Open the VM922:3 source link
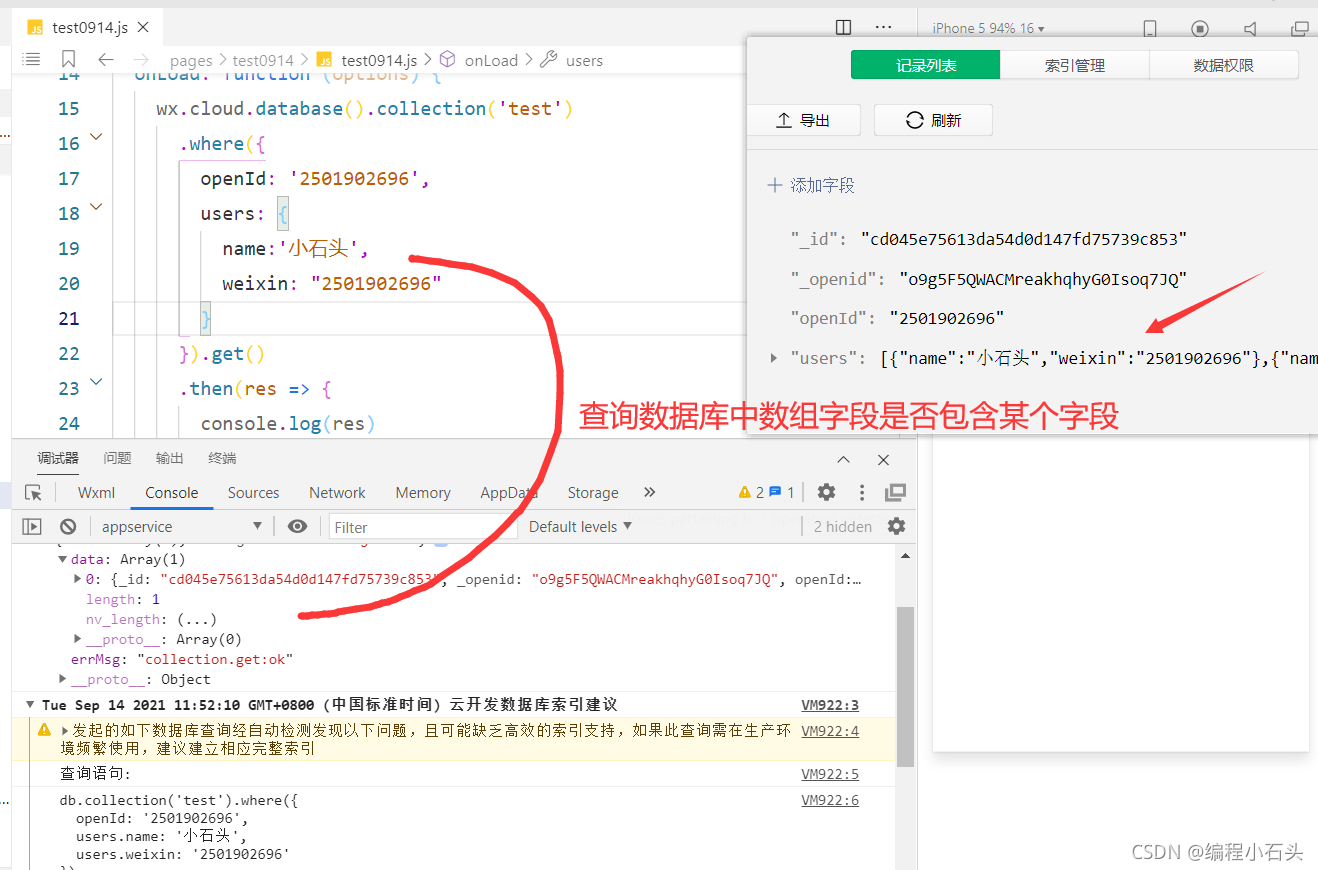The width and height of the screenshot is (1318, 870). (x=828, y=704)
